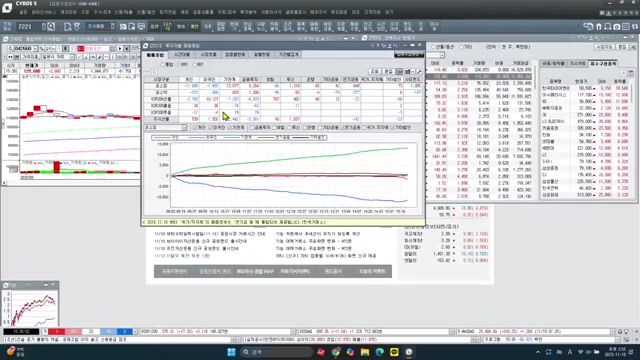Switch to the 지수차트 tab in right panel

tap(578, 64)
